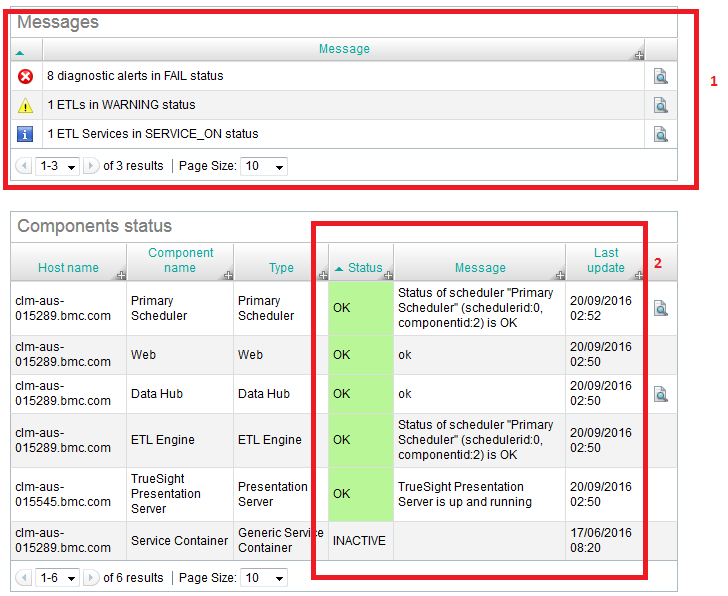This screenshot has width=728, height=596.
Task: Open details for FAIL diagnostic alerts message
Action: (x=661, y=76)
